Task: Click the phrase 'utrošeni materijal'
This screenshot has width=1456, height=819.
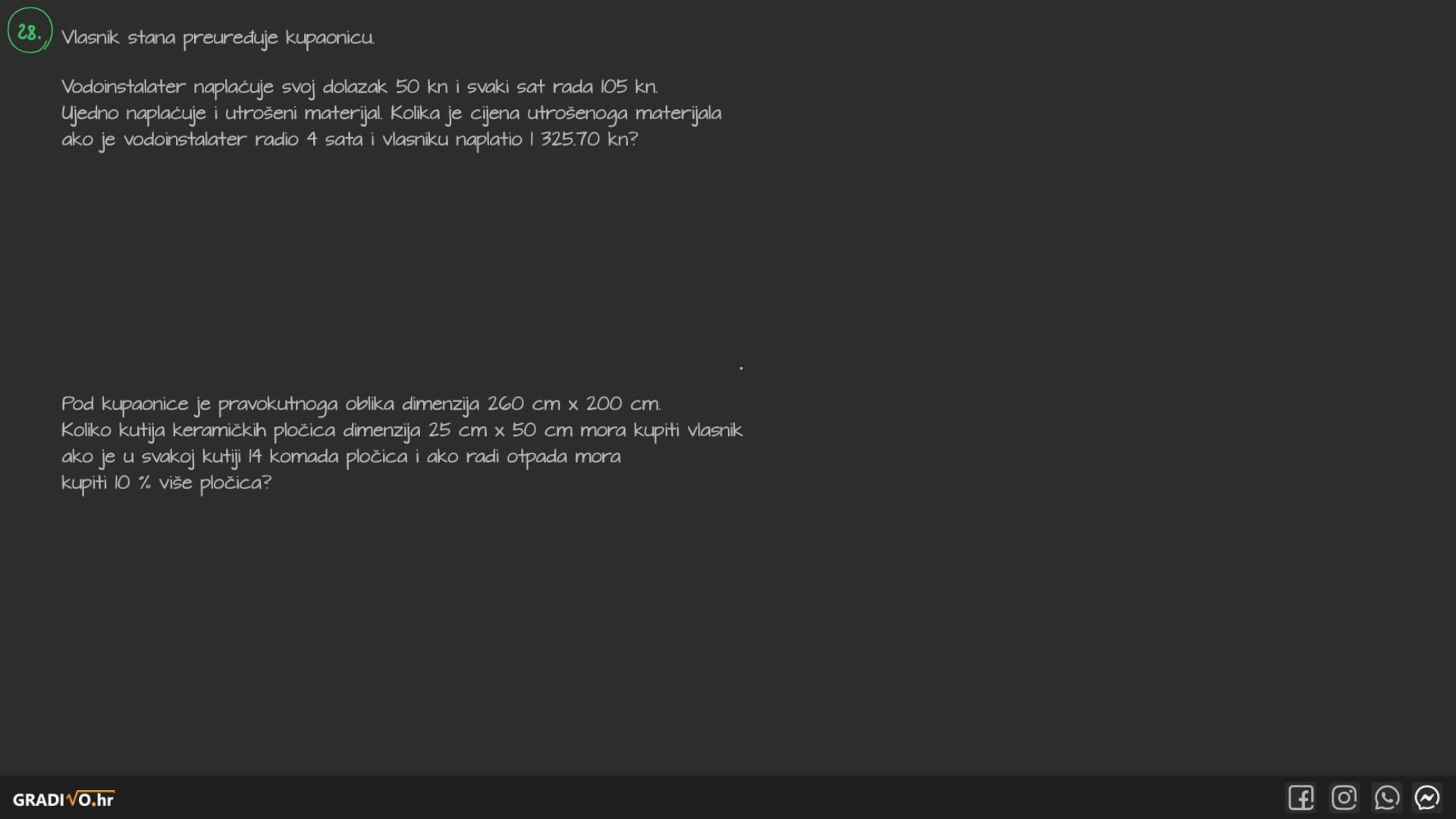Action: pyautogui.click(x=303, y=114)
